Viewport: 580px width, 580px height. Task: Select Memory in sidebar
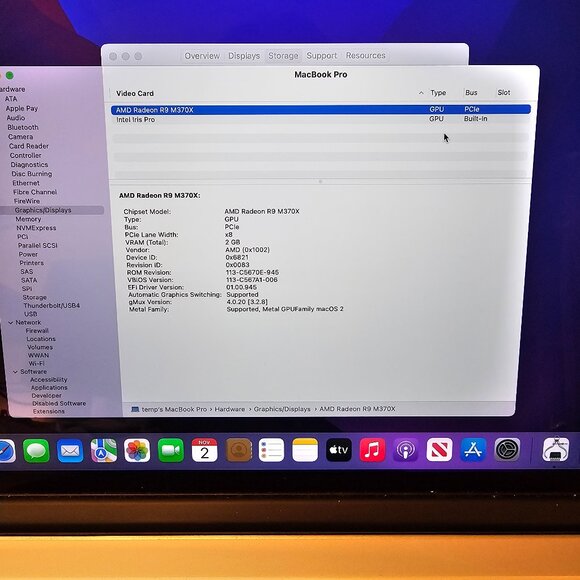[x=28, y=219]
